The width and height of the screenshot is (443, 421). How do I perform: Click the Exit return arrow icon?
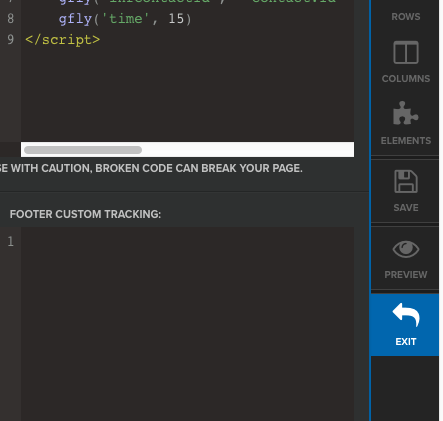406,315
